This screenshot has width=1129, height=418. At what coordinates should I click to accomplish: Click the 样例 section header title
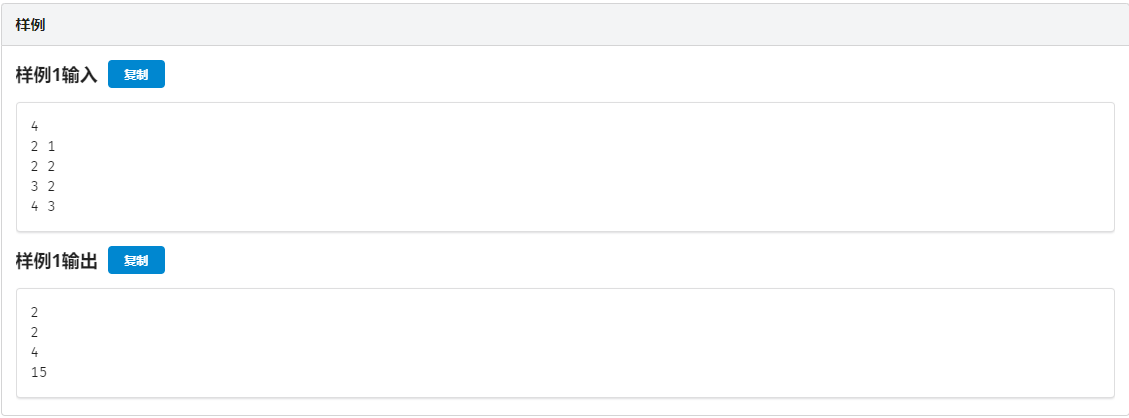coord(30,24)
